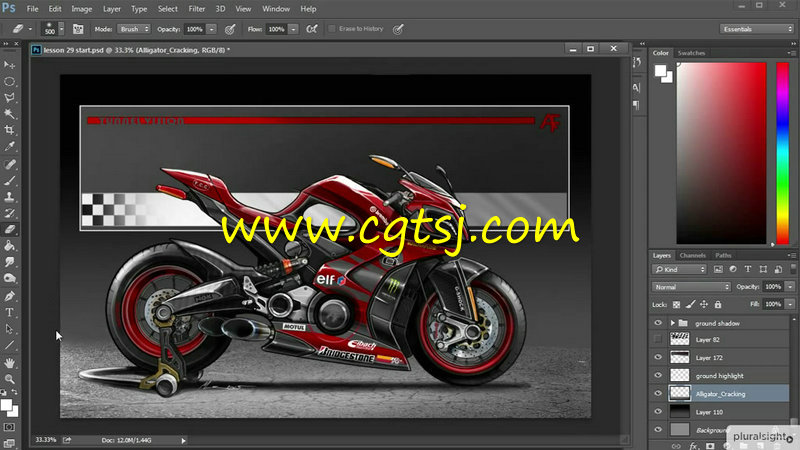Open brush preset picker arrow beside 500

click(x=62, y=29)
